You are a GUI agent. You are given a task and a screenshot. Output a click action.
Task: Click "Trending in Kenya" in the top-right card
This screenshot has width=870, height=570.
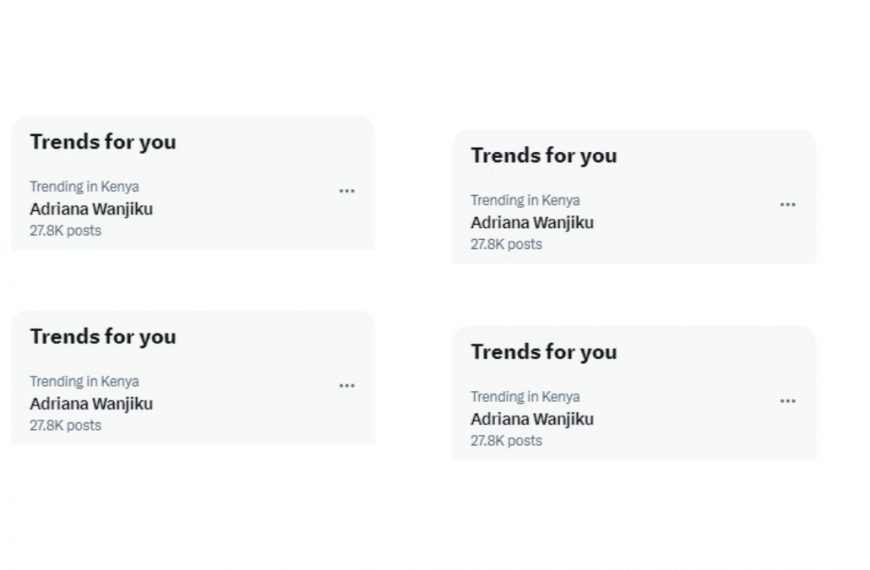coord(525,200)
